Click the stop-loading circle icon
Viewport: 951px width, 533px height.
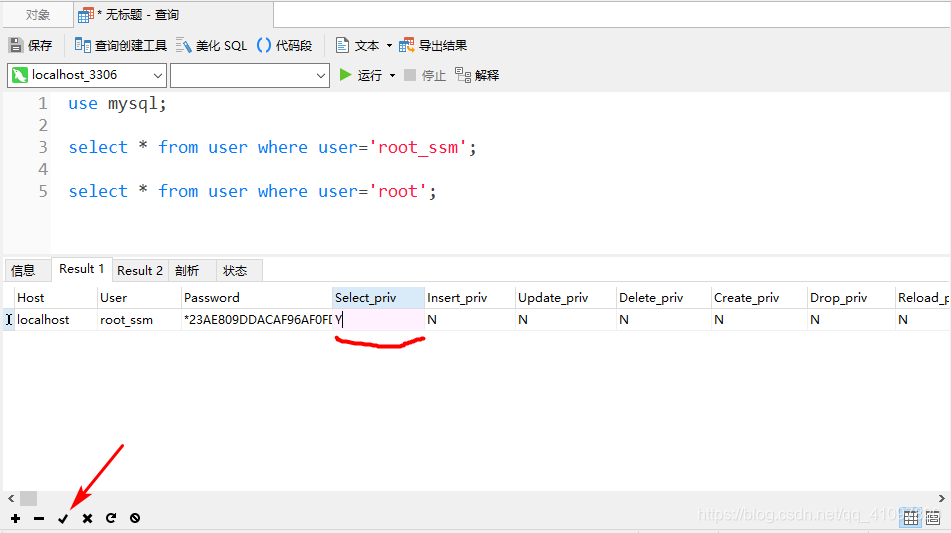[135, 518]
